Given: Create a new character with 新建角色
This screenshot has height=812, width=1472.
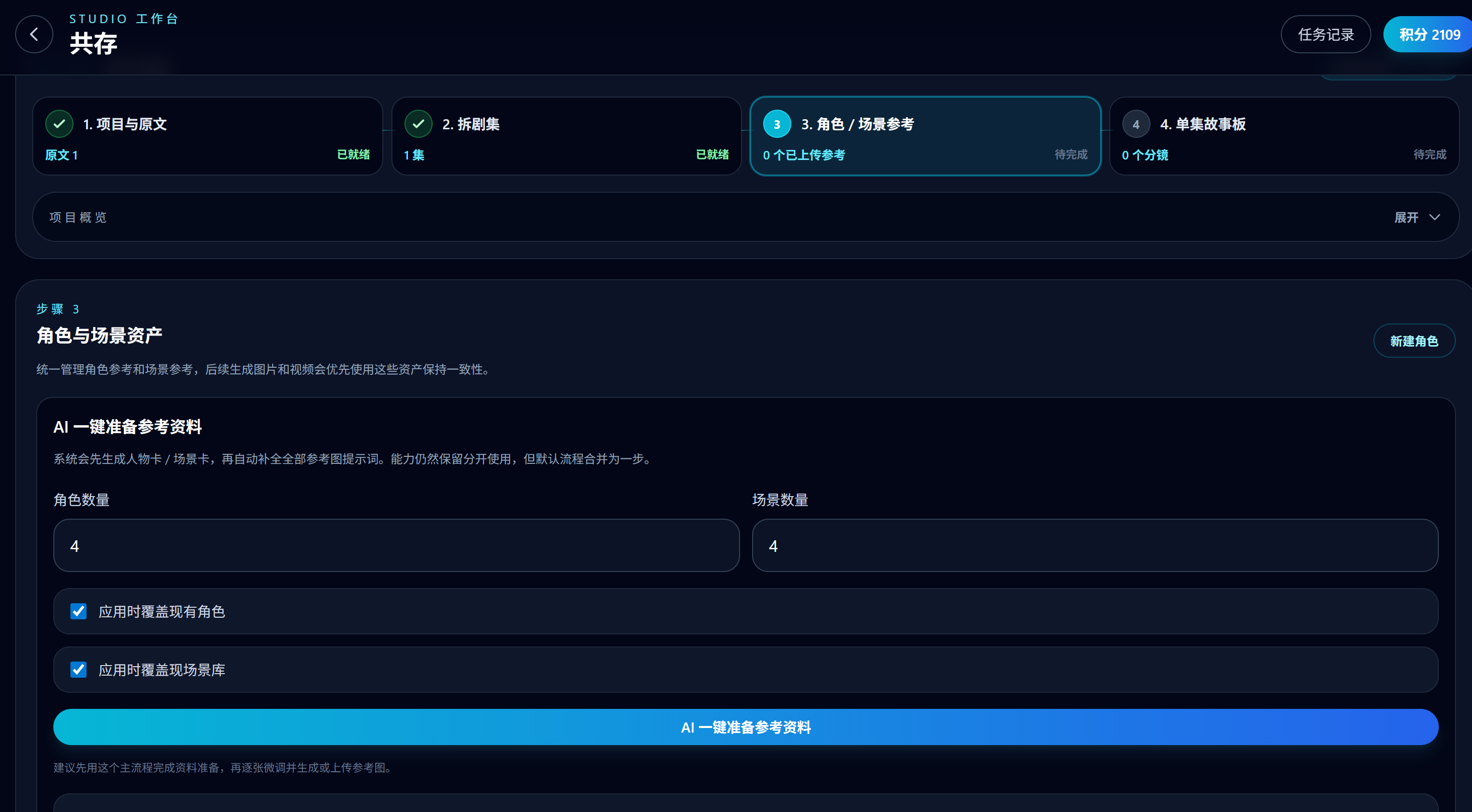Looking at the screenshot, I should point(1414,341).
